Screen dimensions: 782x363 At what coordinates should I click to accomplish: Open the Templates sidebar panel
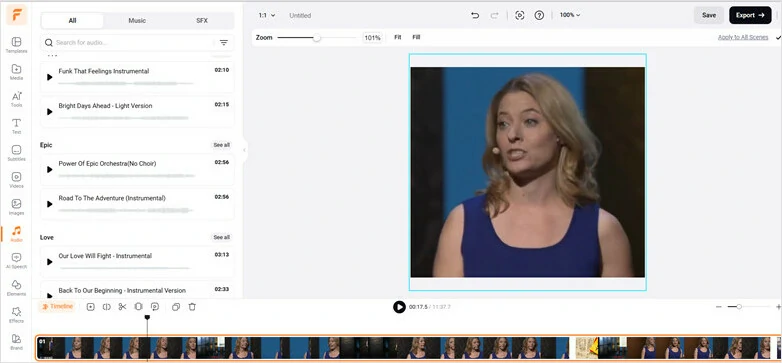pos(16,44)
